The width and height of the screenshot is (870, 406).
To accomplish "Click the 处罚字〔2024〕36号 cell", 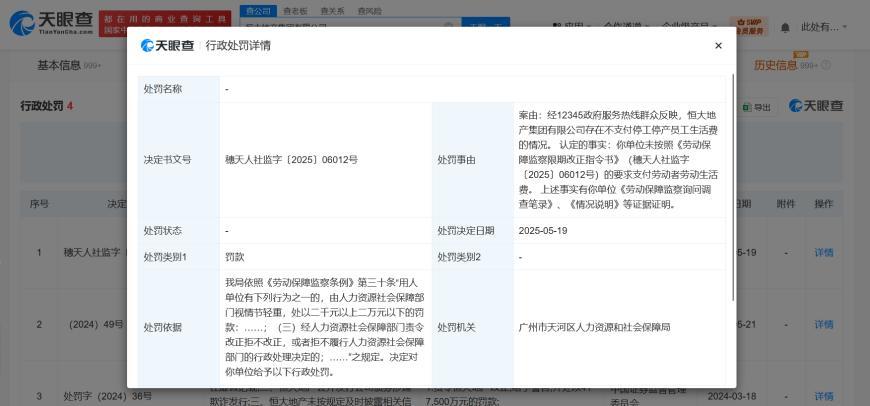I will coord(108,397).
